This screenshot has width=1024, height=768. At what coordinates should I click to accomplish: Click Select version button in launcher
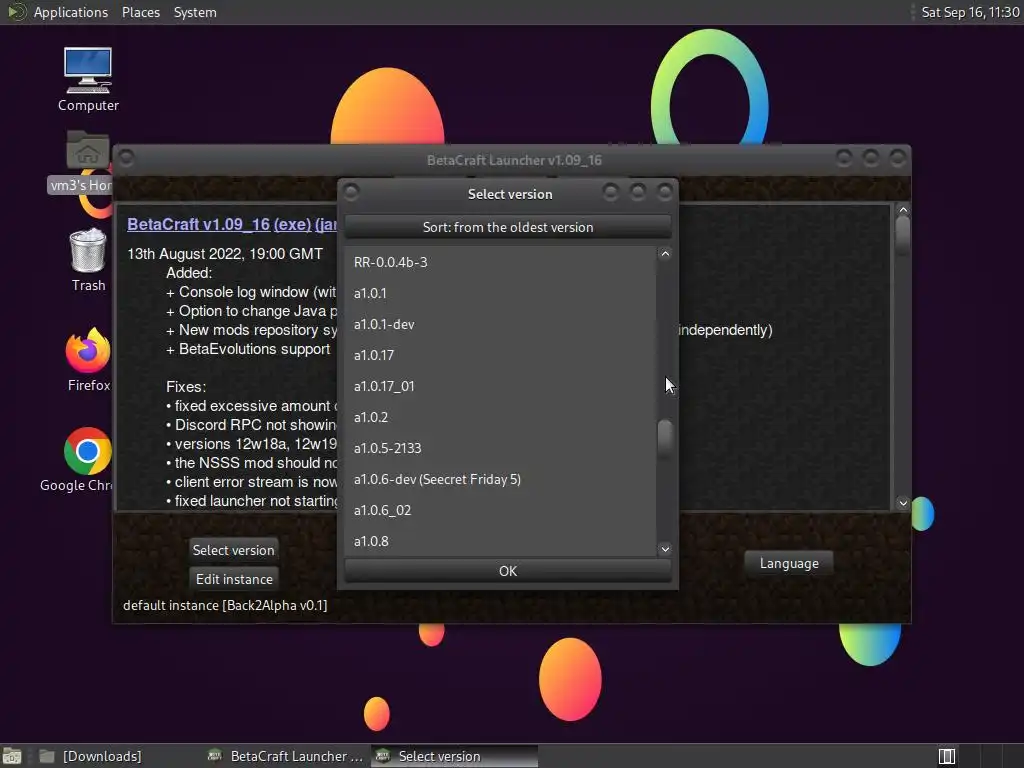pyautogui.click(x=233, y=550)
